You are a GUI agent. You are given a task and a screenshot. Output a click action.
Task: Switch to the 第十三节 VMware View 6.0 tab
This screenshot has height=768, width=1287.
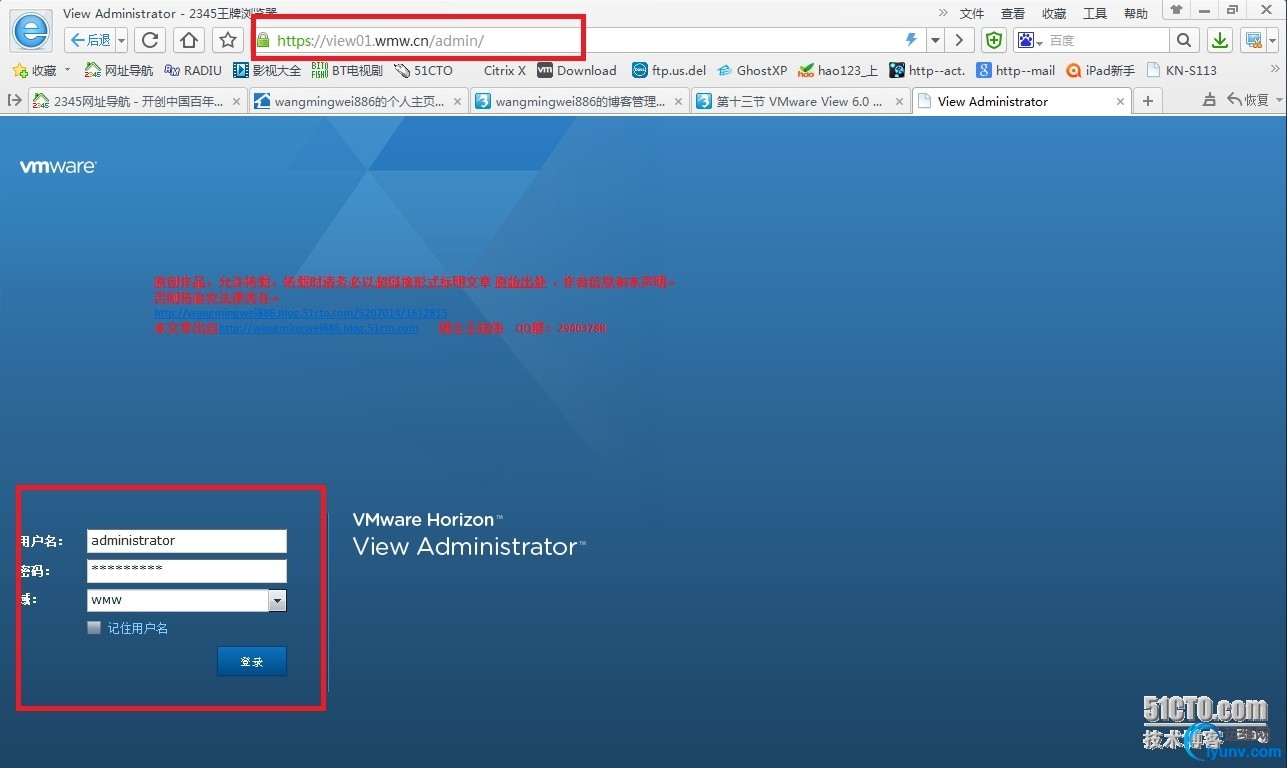click(800, 101)
